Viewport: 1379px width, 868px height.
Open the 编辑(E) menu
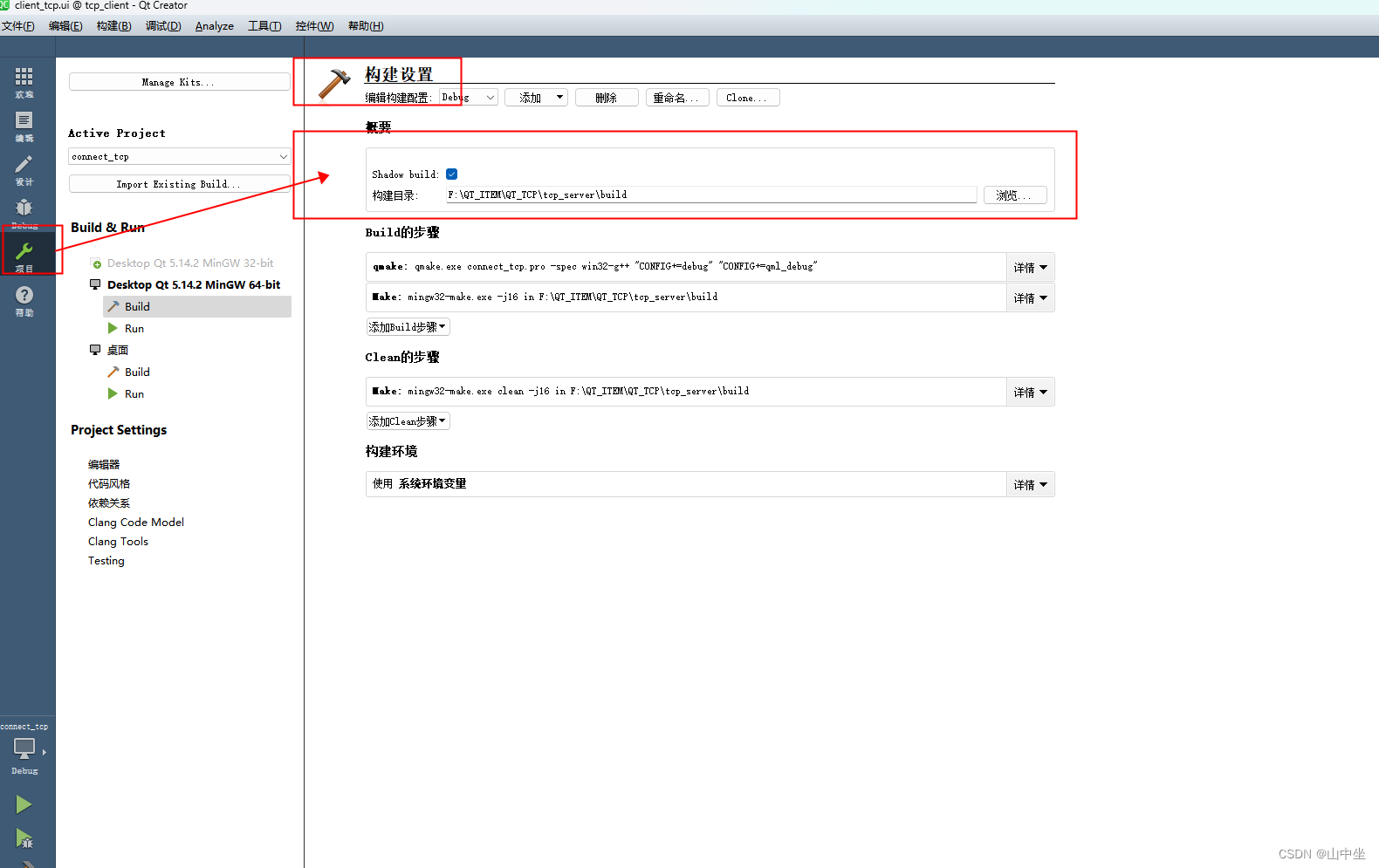(65, 26)
